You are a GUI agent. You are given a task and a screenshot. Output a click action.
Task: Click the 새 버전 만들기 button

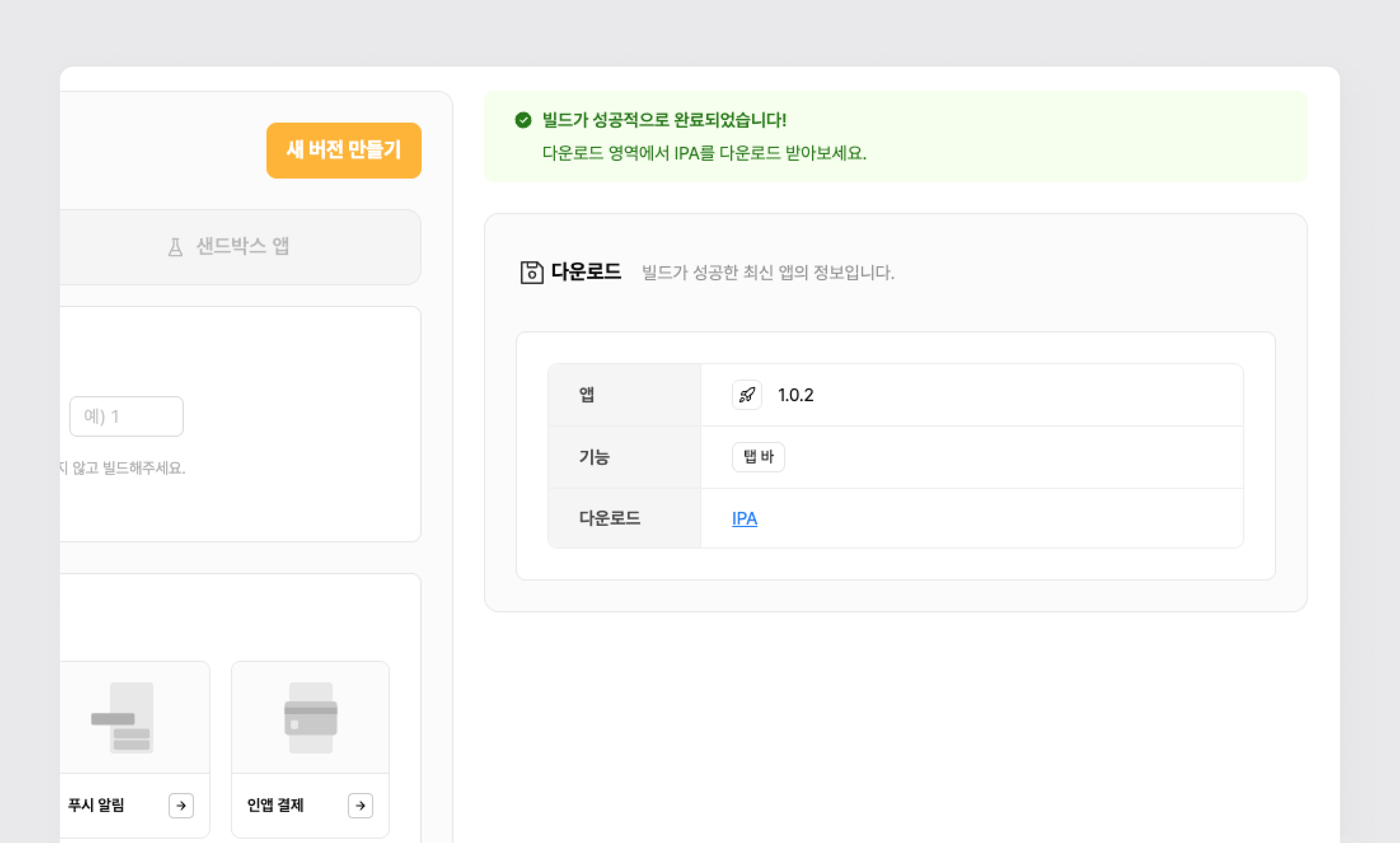[343, 150]
